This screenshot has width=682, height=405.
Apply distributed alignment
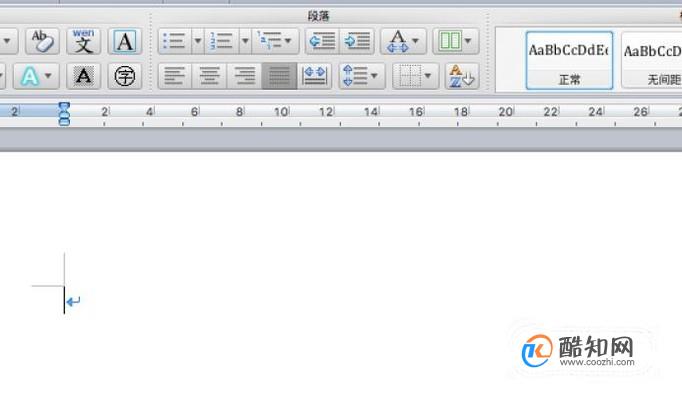pos(314,76)
